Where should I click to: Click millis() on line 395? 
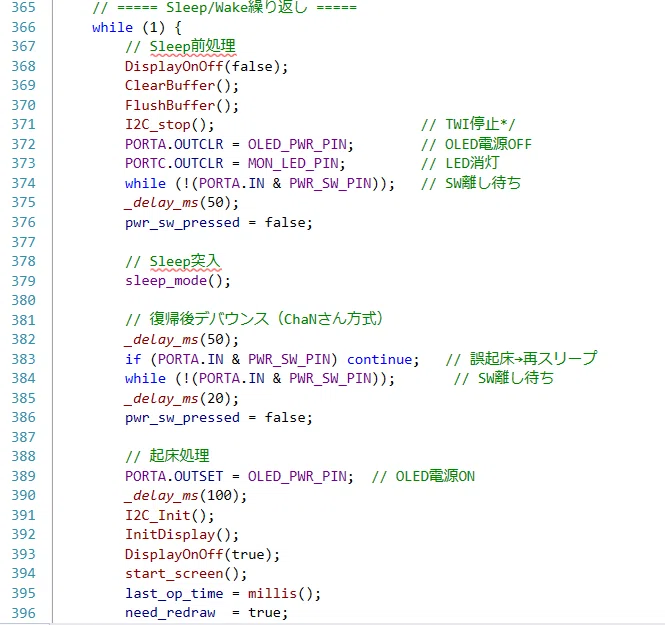280,593
